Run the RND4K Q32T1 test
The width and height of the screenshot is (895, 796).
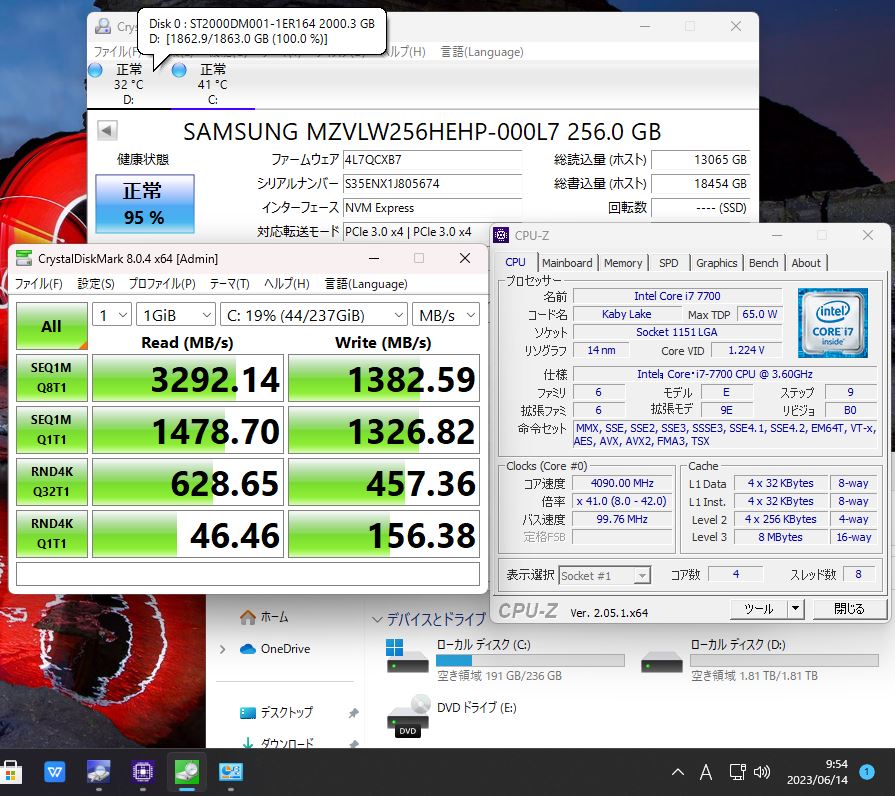coord(51,482)
